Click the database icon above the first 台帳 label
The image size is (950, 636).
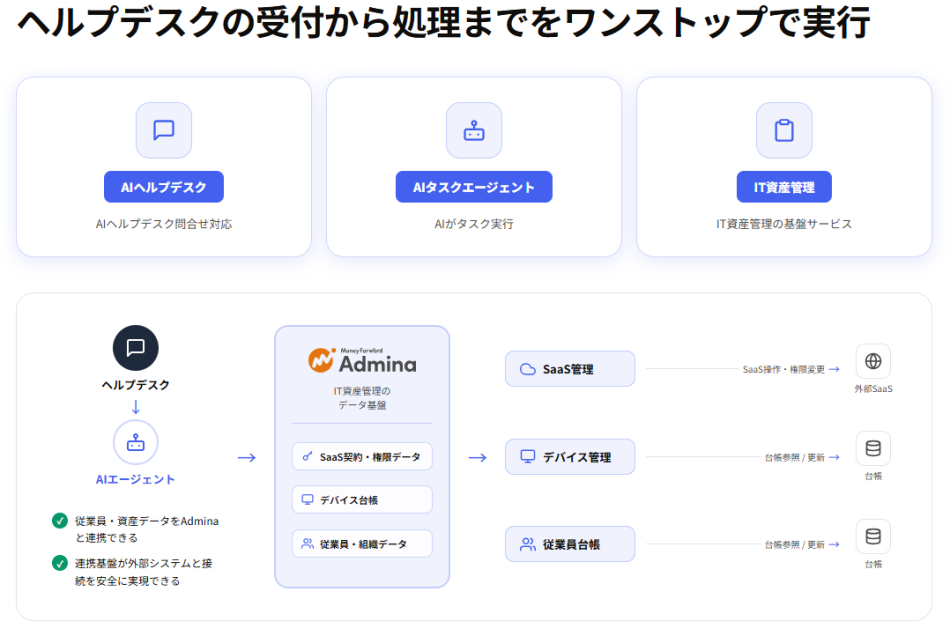coord(872,448)
